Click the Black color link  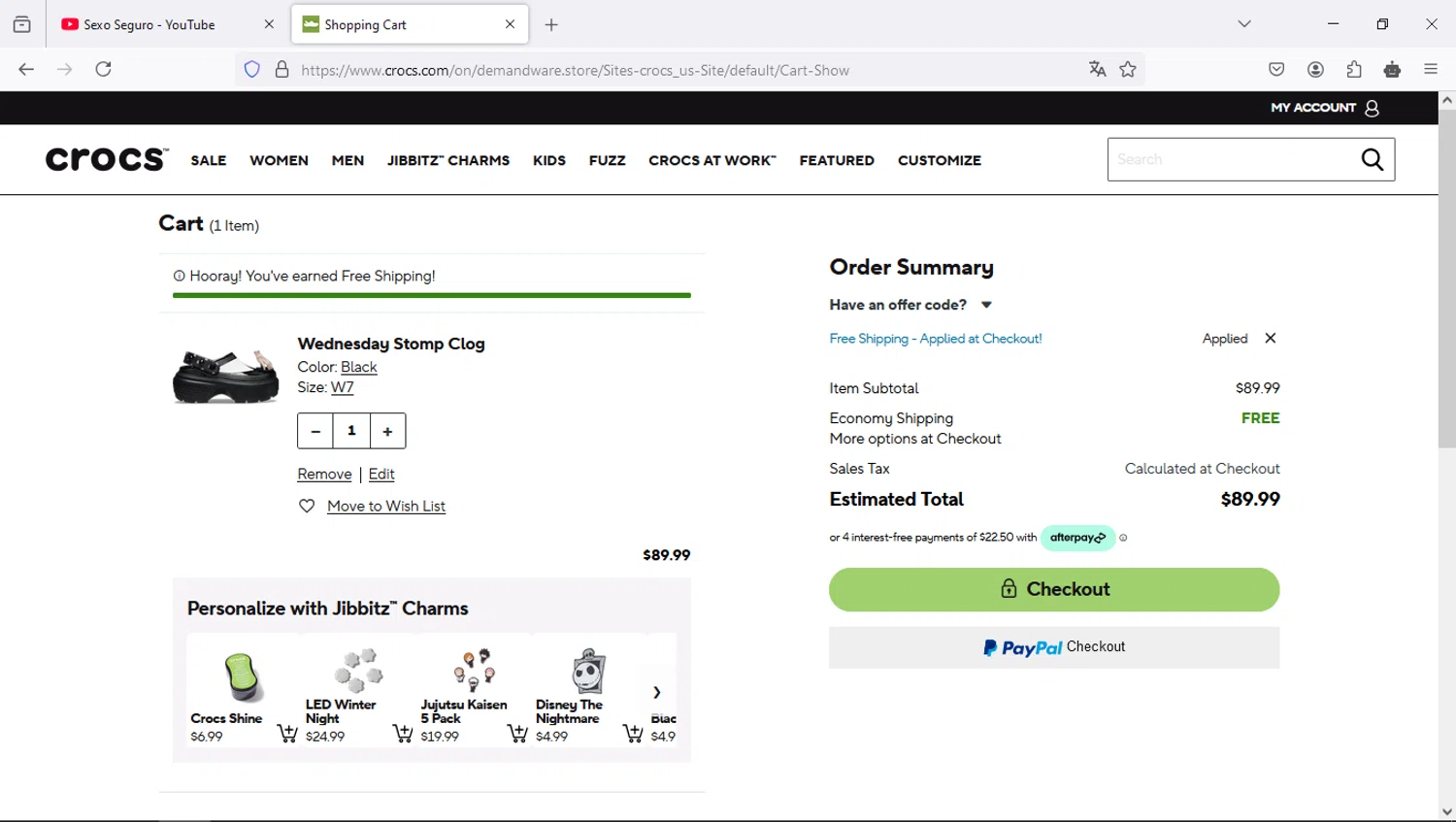coord(358,367)
